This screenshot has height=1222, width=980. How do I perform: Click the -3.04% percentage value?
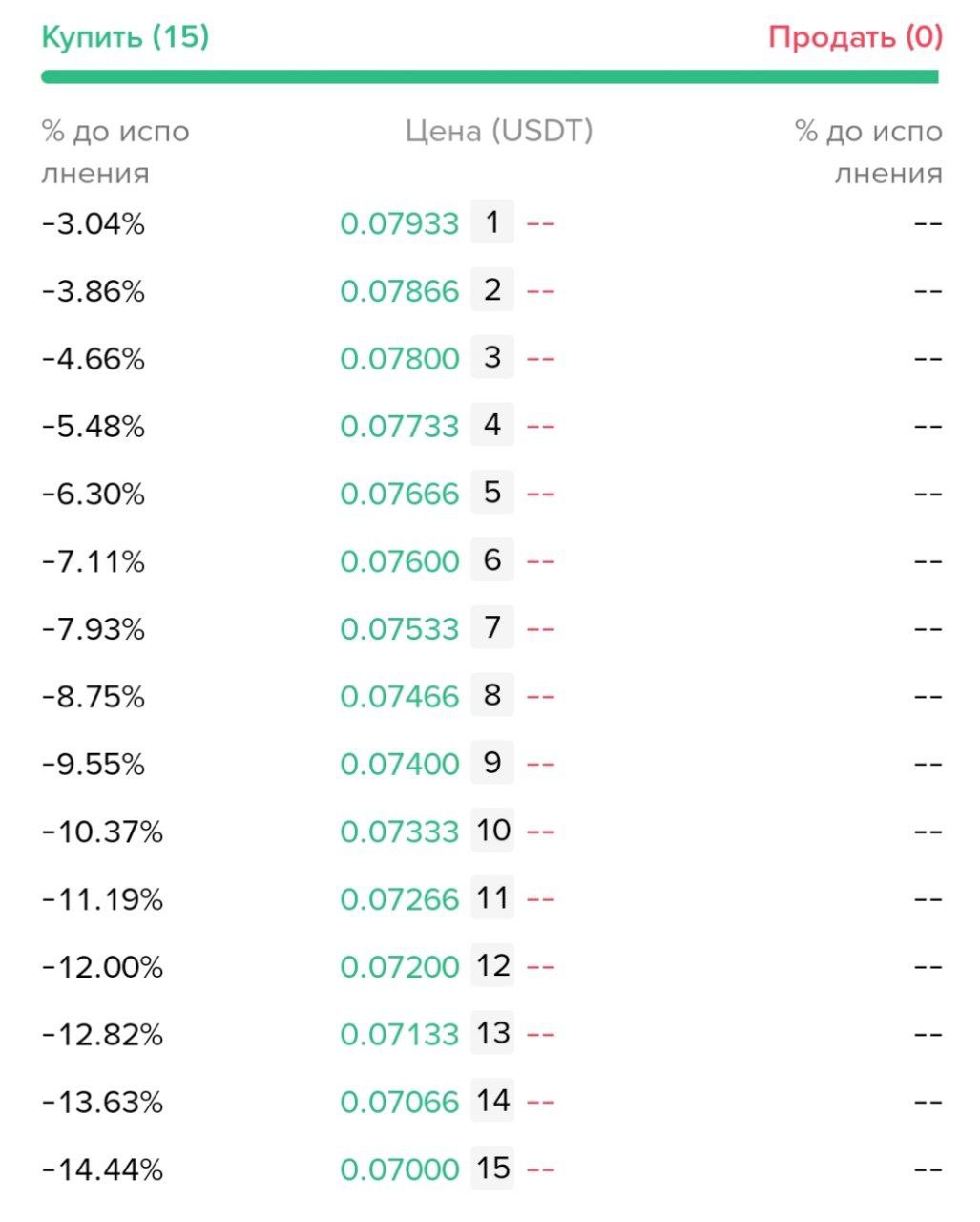(94, 224)
